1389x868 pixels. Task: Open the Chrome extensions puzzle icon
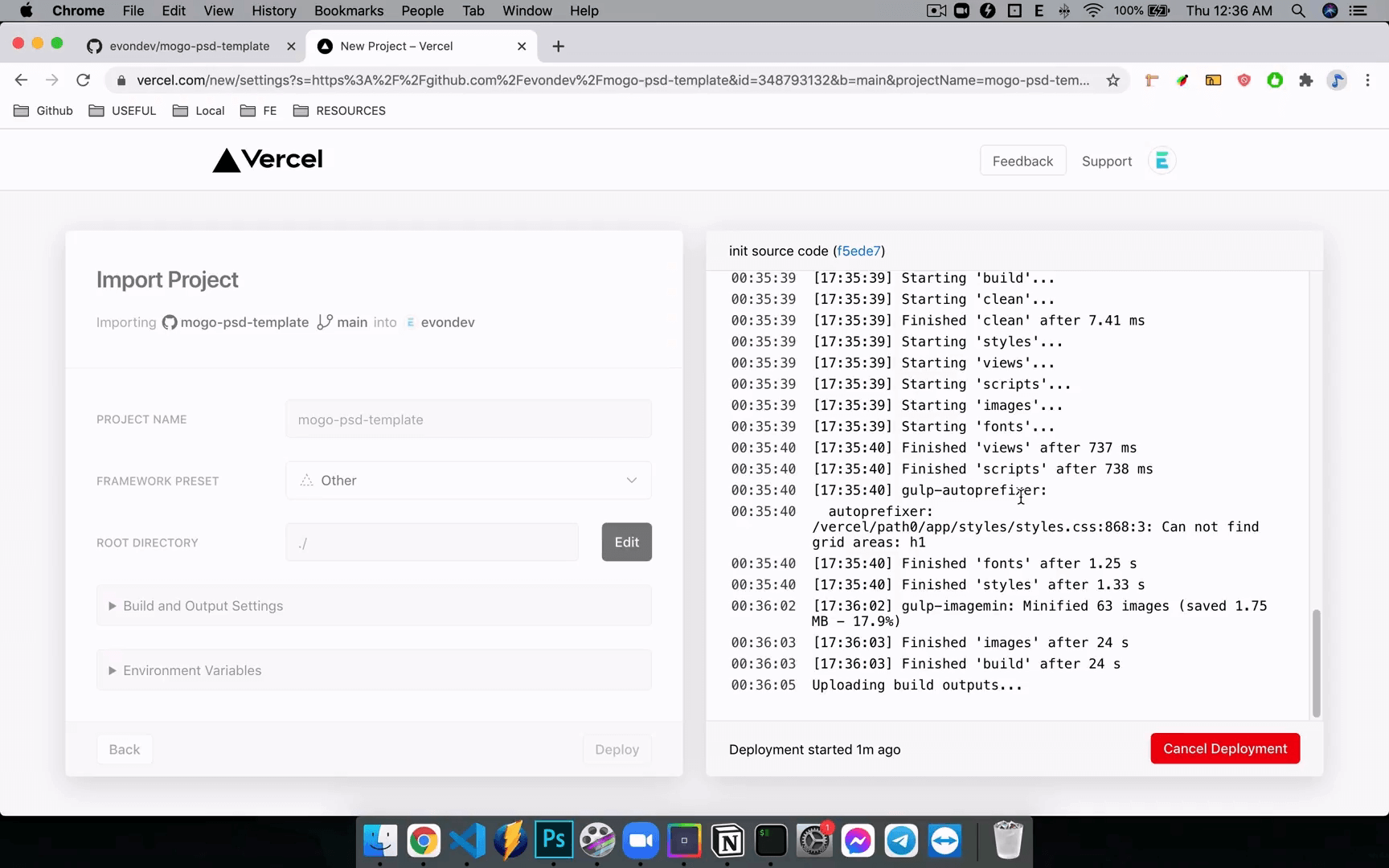click(x=1305, y=80)
